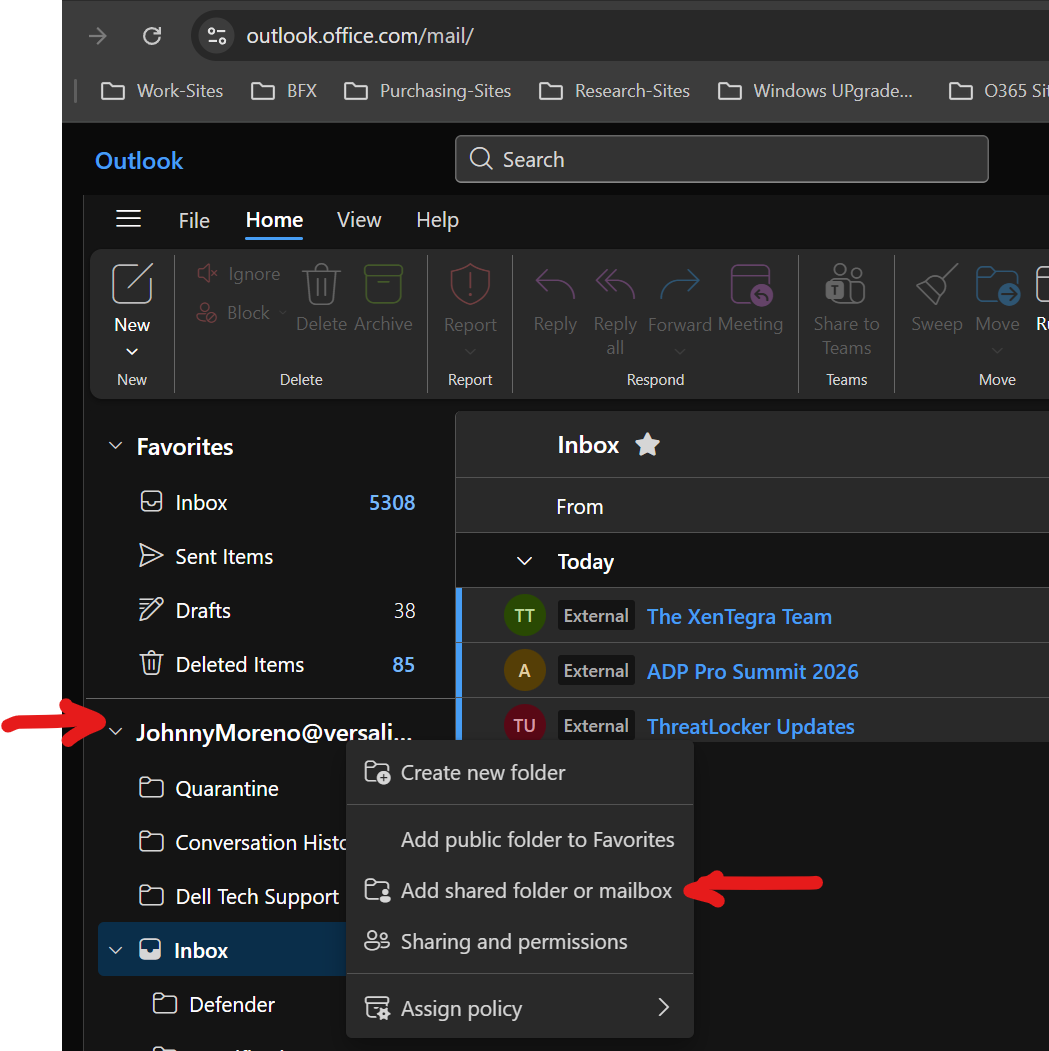Screen dimensions: 1049x1051
Task: Toggle the hamburger navigation pane icon
Action: point(128,219)
